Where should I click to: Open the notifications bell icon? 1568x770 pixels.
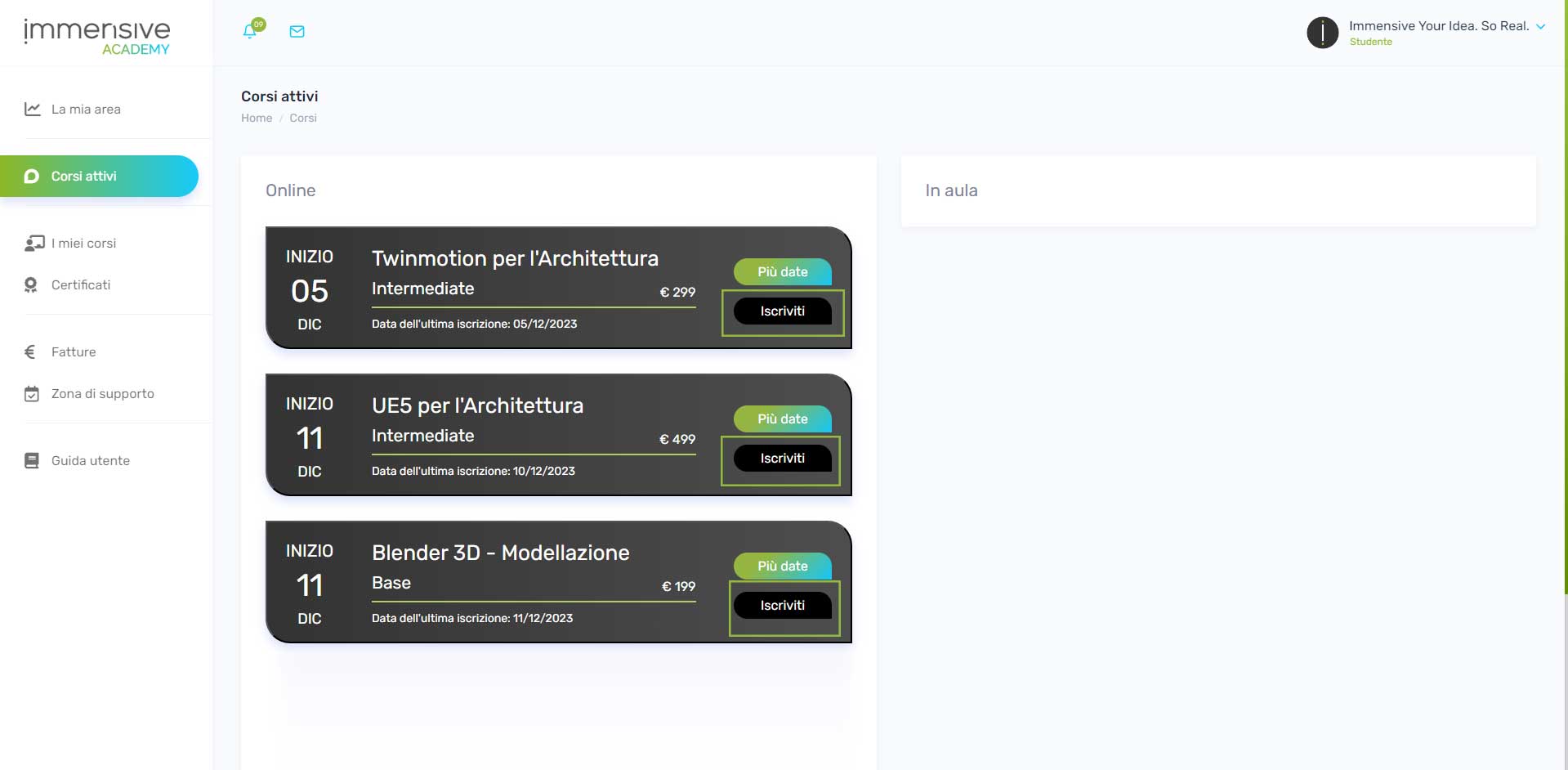(250, 32)
